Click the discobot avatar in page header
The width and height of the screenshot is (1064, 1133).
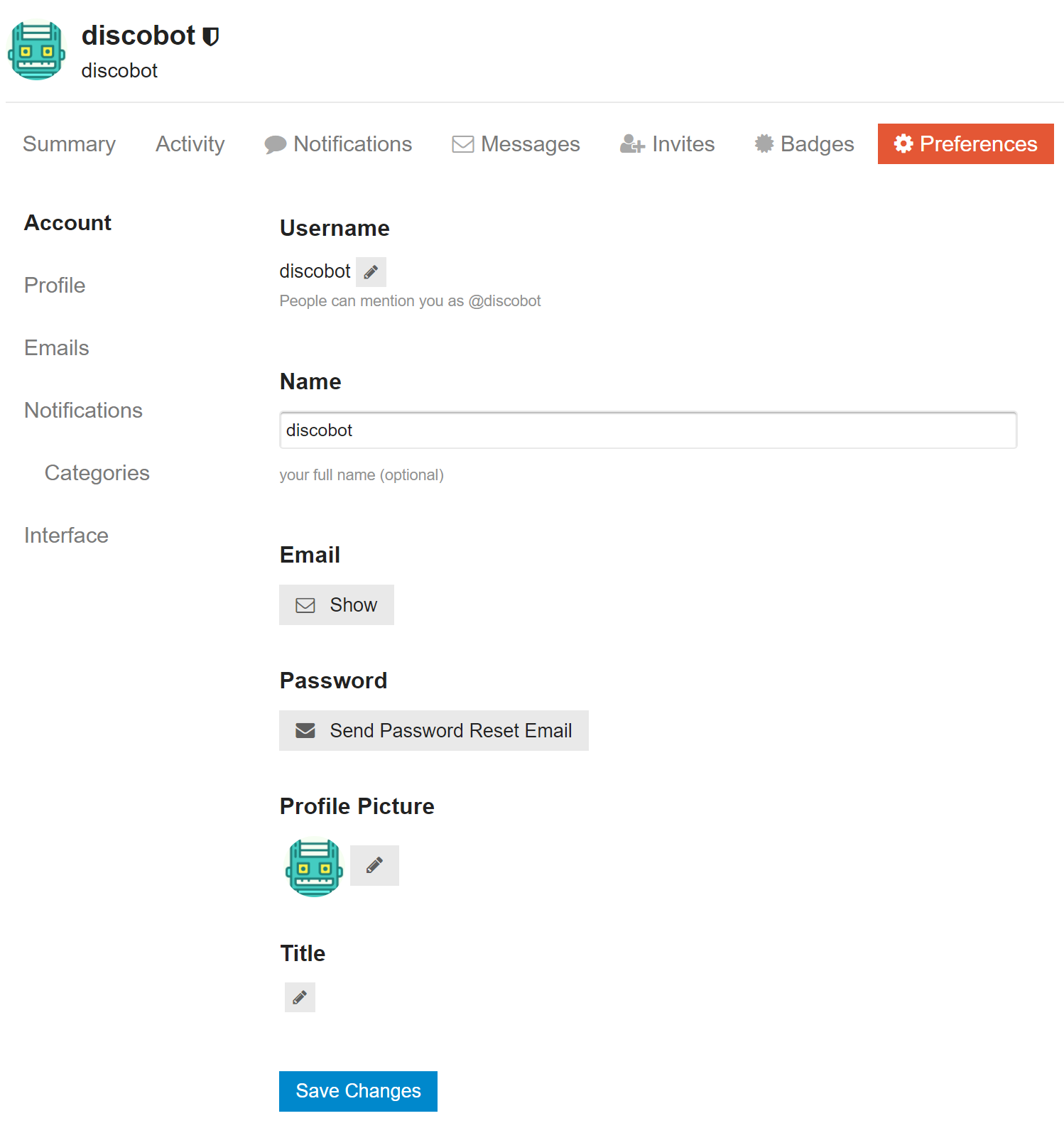coord(36,51)
